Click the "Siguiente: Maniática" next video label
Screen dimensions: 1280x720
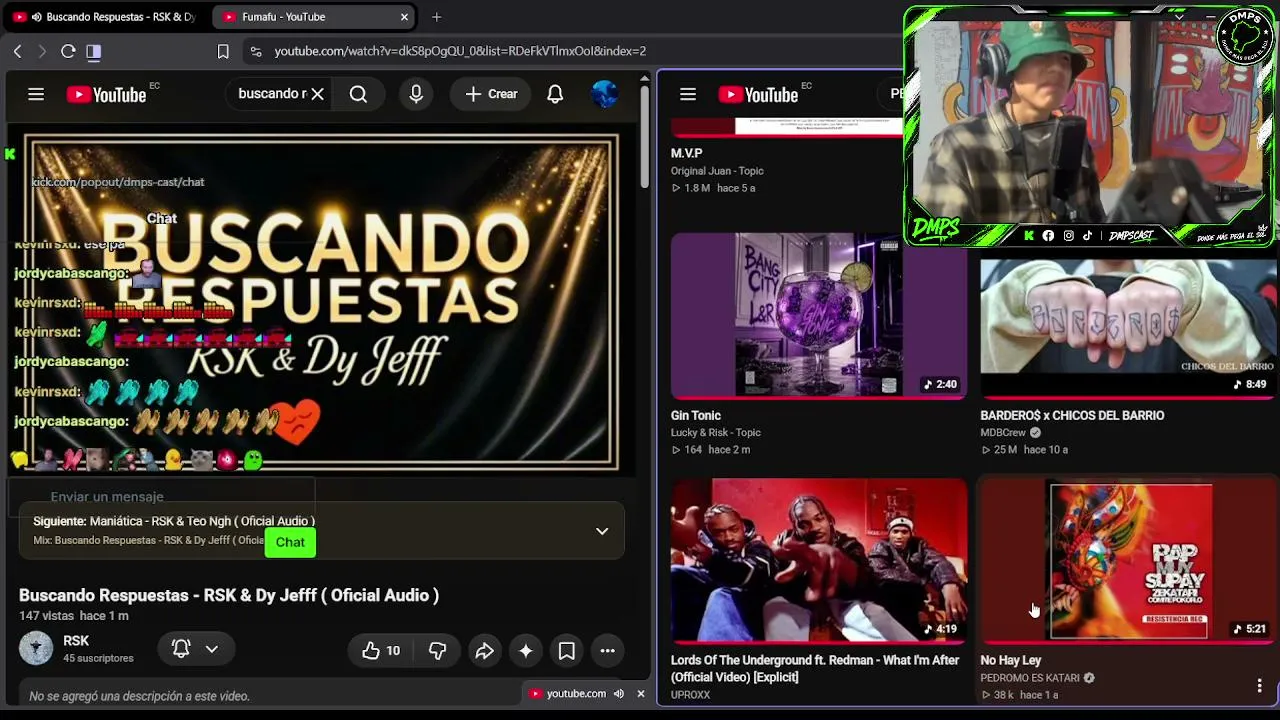[x=174, y=521]
